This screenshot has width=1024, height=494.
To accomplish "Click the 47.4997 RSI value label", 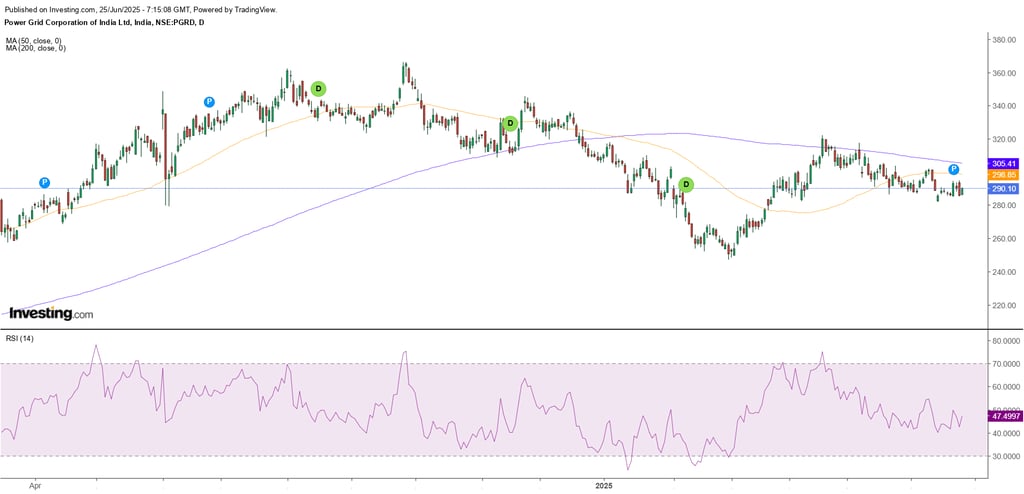I will tap(1005, 415).
